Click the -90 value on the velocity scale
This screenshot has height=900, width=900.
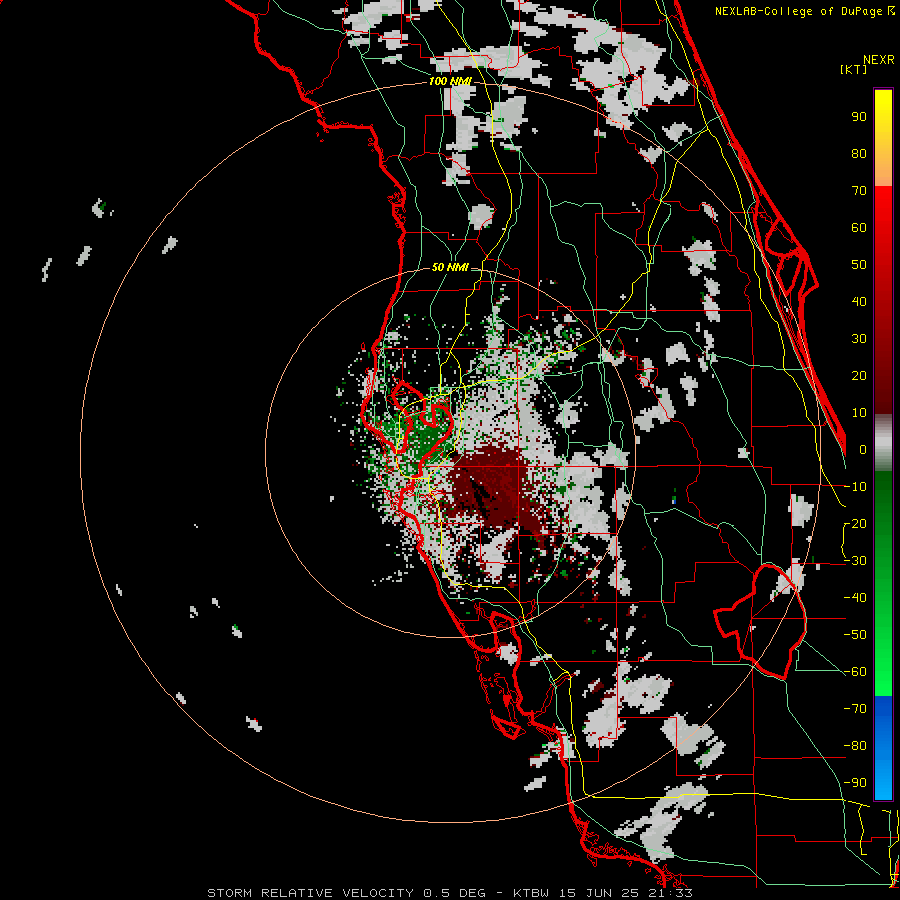pyautogui.click(x=856, y=783)
